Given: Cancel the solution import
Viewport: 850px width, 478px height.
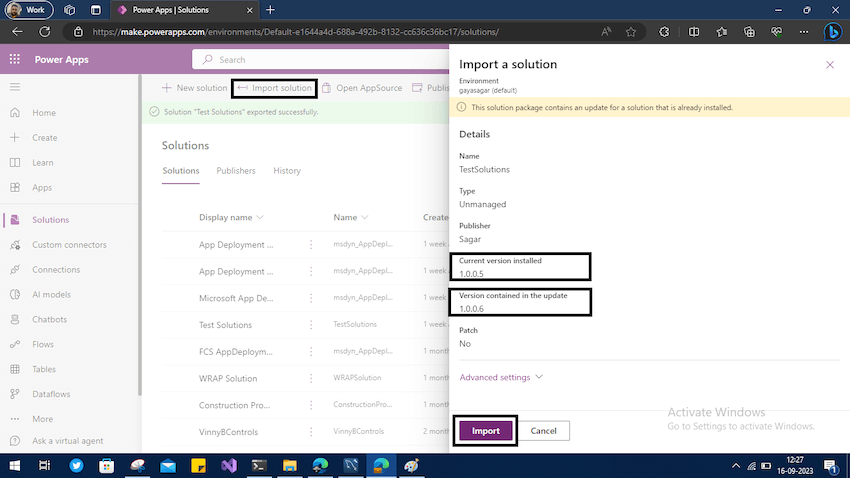Looking at the screenshot, I should coord(543,431).
